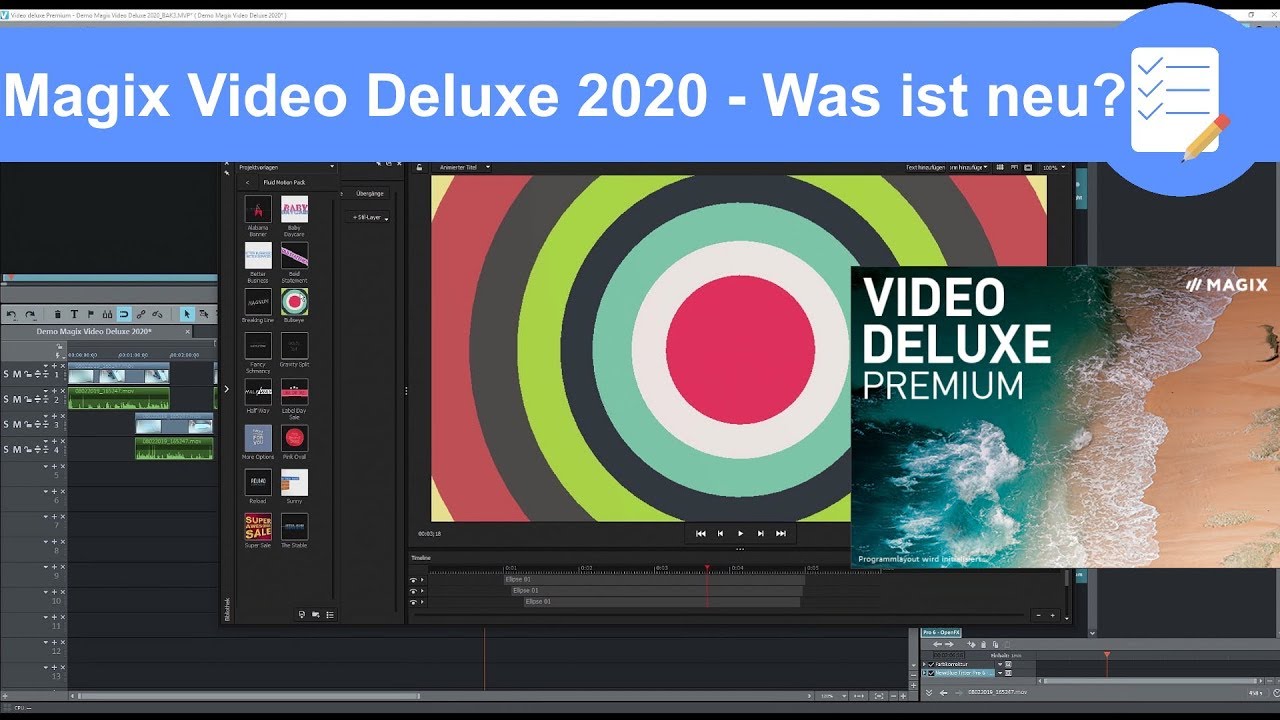This screenshot has height=720, width=1280.
Task: Redo the last undone edit
Action: pyautogui.click(x=30, y=314)
